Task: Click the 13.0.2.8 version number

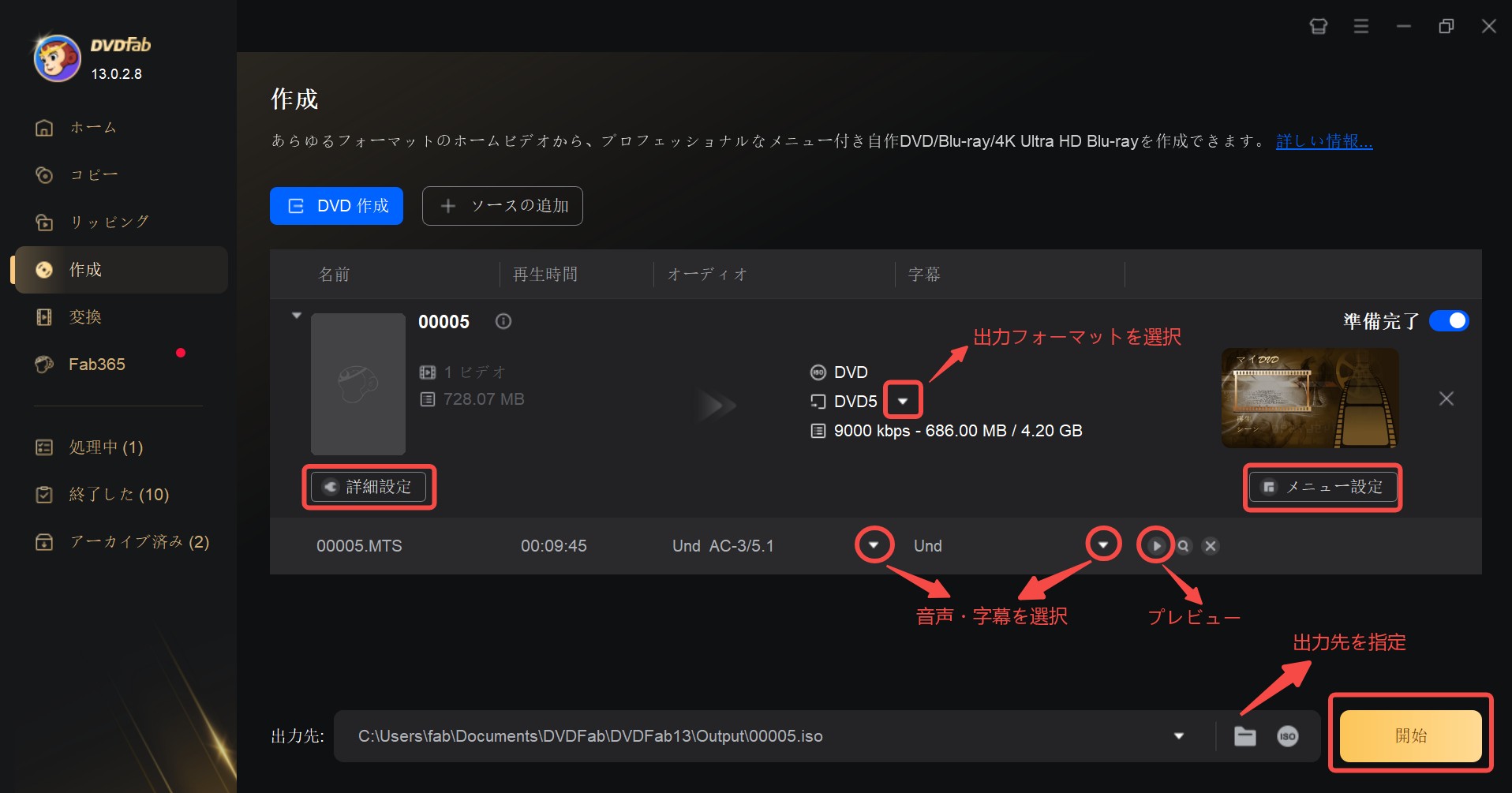Action: [117, 74]
